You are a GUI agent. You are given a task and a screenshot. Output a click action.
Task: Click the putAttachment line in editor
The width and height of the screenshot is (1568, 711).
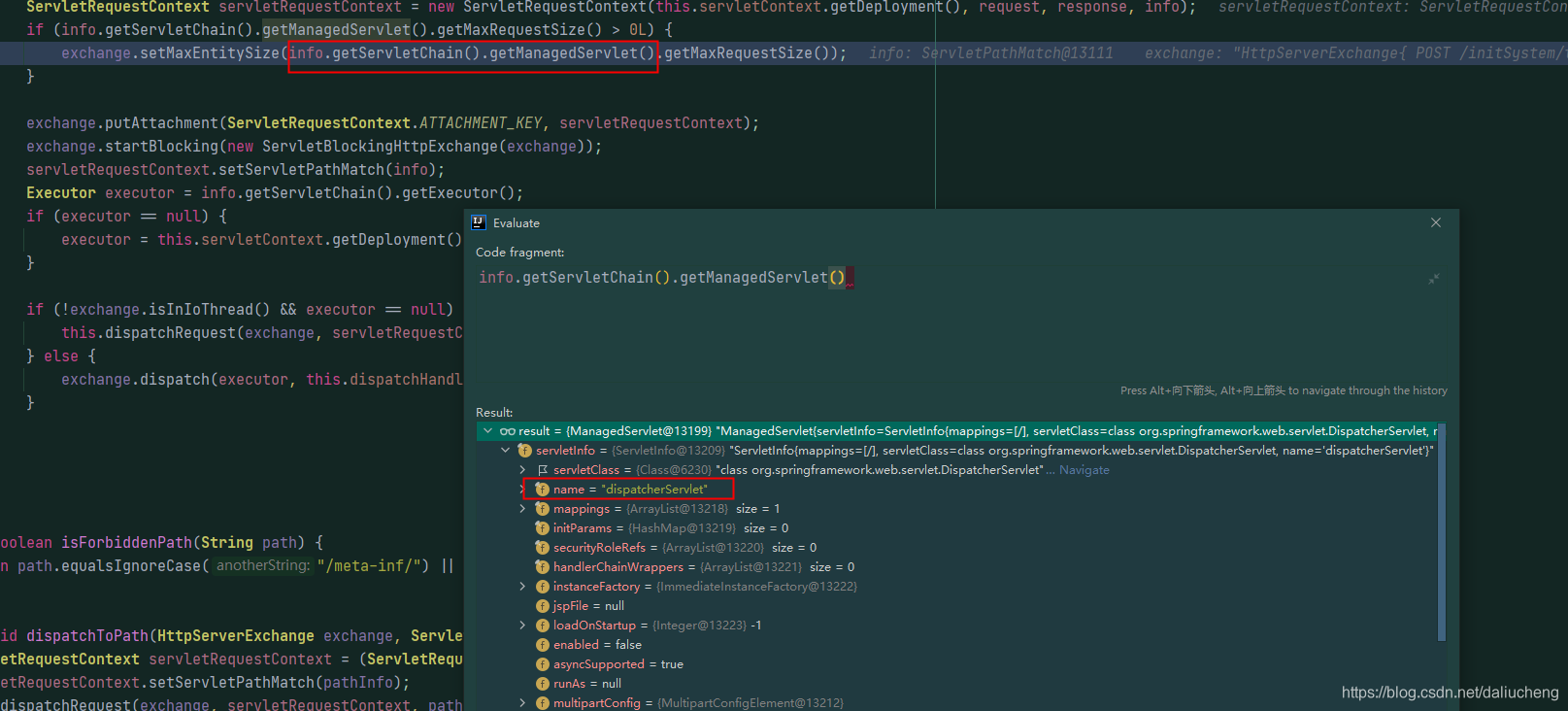point(392,122)
